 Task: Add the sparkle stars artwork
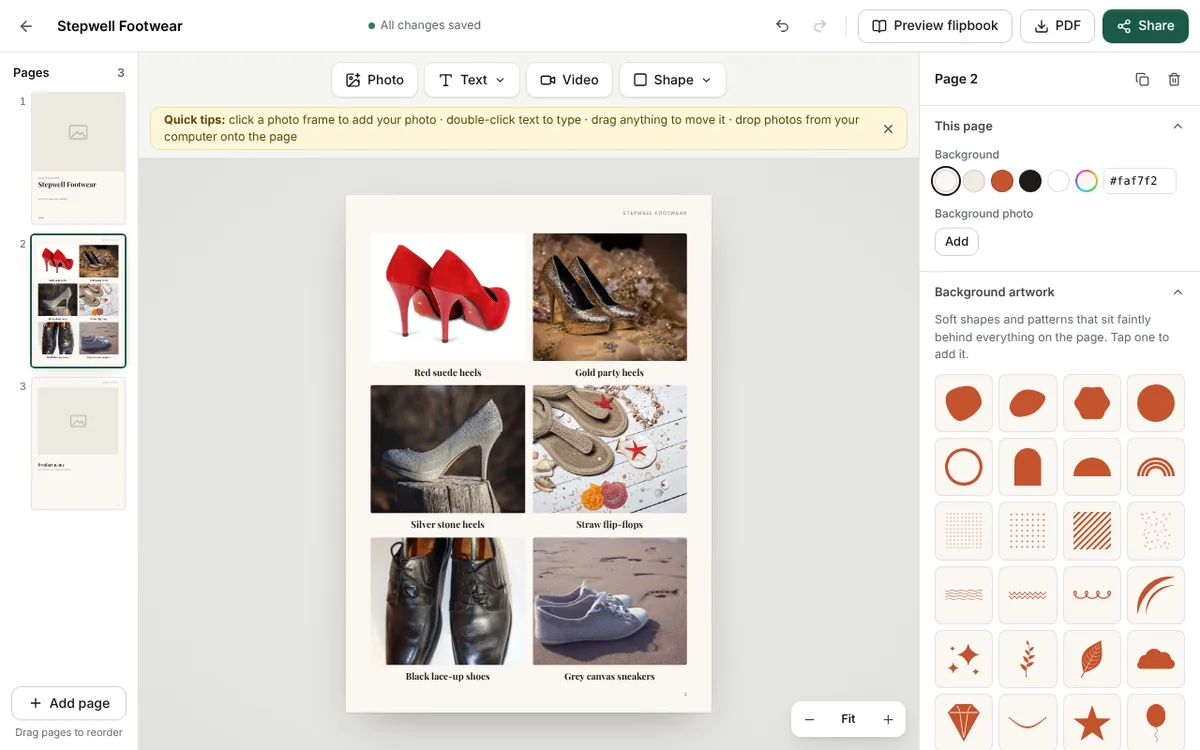click(x=964, y=659)
